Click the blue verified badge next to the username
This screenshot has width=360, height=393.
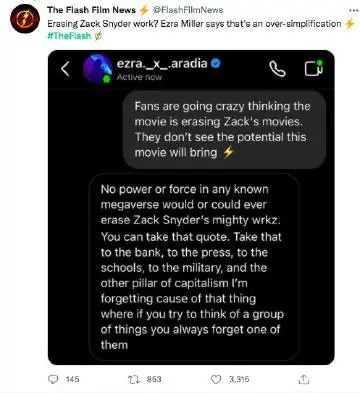click(216, 63)
